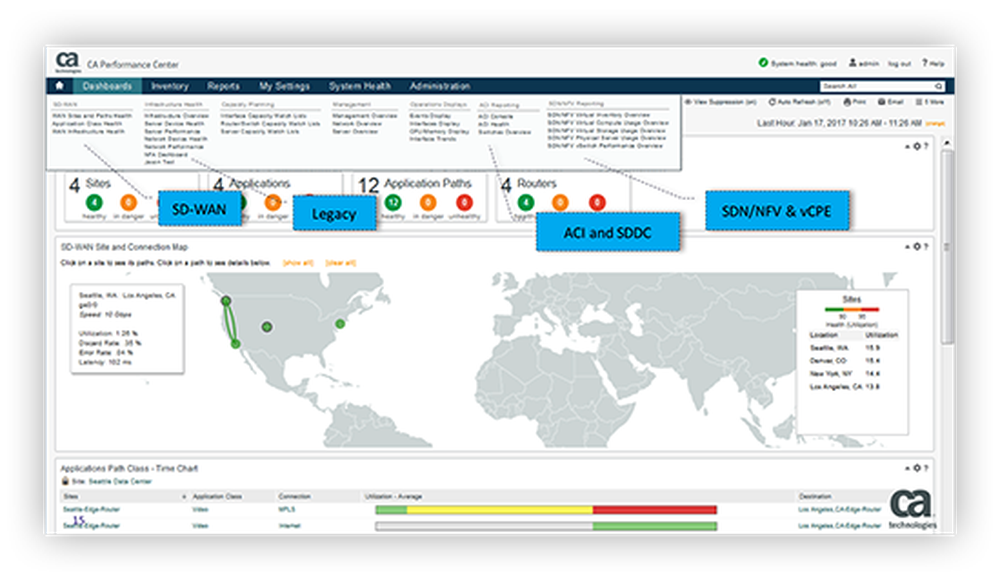Collapse the SD-WAN Site and Connection Map panel
1000x581 pixels.
908,247
